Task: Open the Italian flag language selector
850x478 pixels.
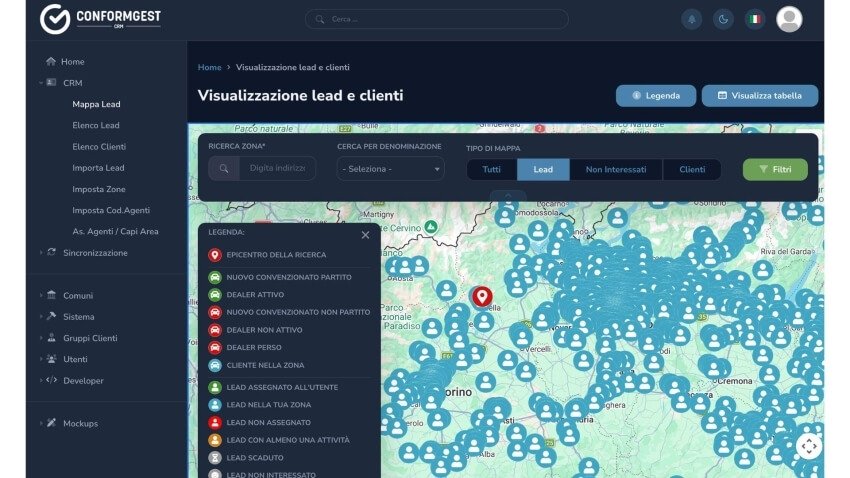Action: [x=755, y=19]
